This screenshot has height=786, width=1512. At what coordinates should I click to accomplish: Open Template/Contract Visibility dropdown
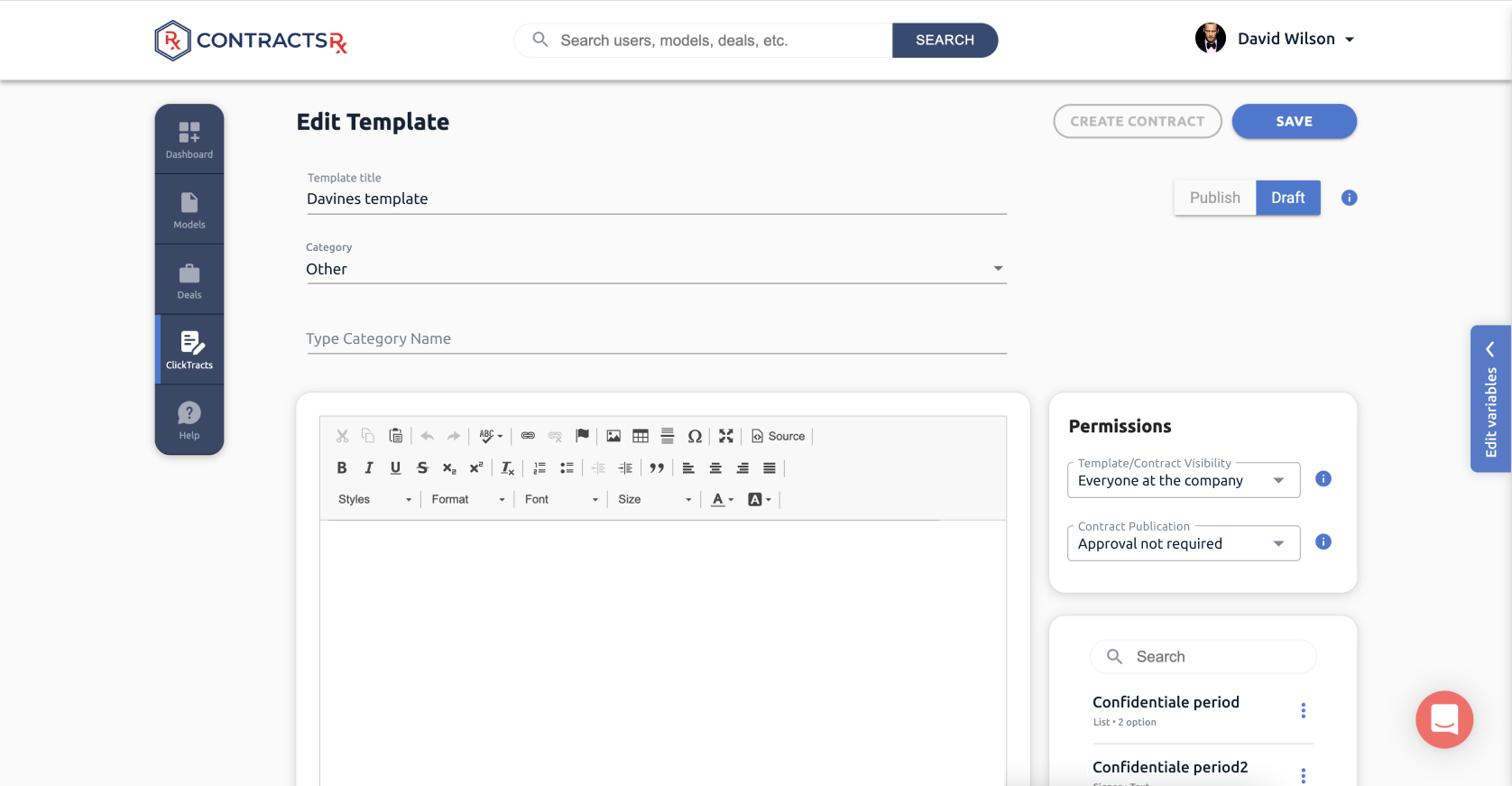pyautogui.click(x=1184, y=480)
